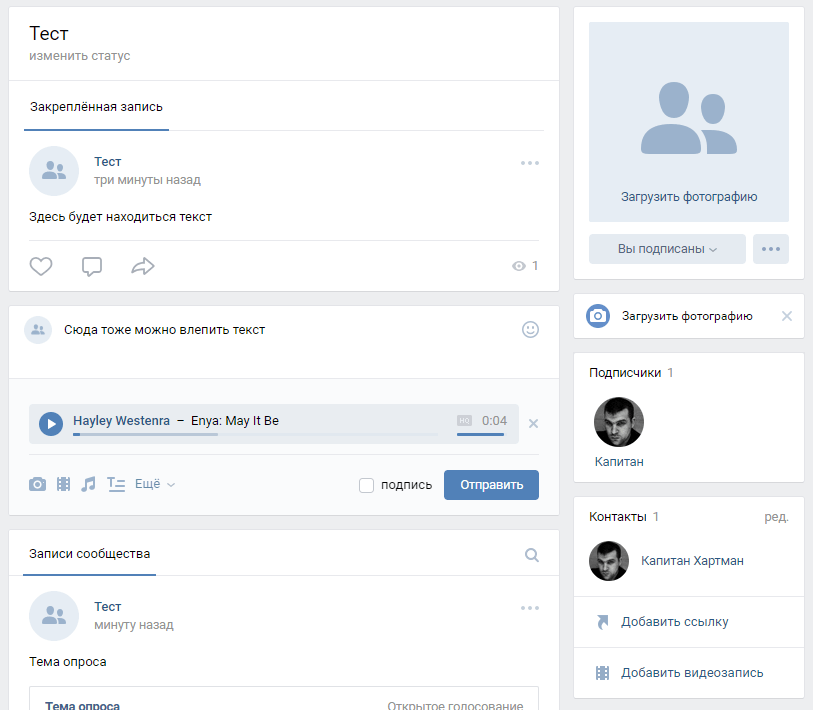This screenshot has height=710, width=813.
Task: Open emoji picker in post composer
Action: pyautogui.click(x=530, y=329)
